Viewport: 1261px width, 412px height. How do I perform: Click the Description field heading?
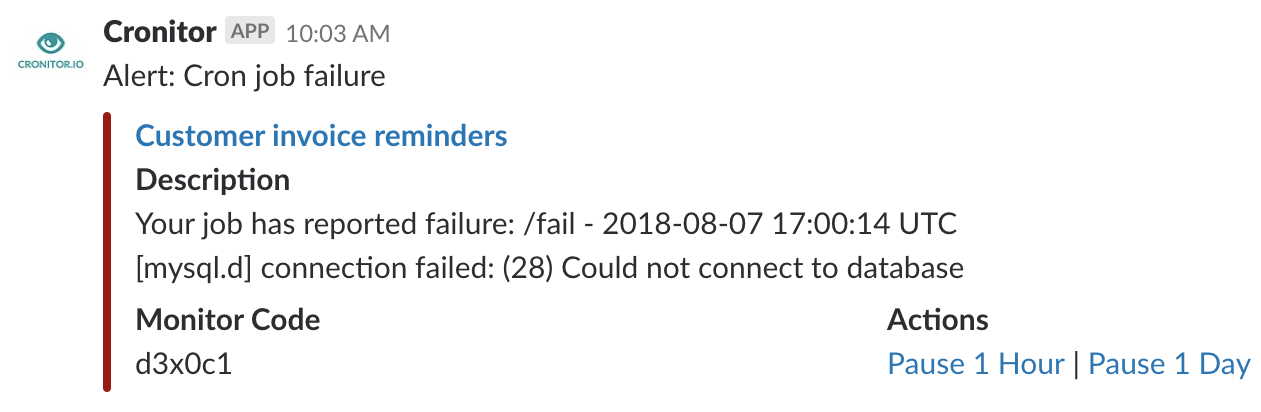point(212,180)
